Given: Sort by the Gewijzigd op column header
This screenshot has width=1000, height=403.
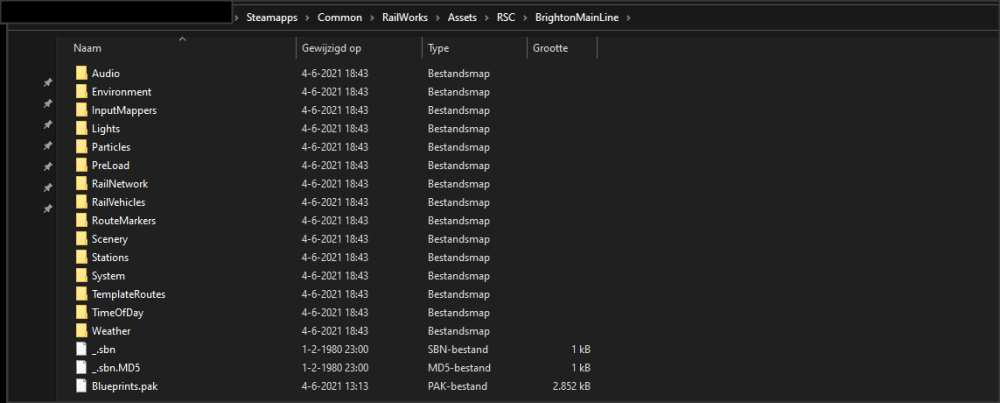Looking at the screenshot, I should click(x=332, y=48).
